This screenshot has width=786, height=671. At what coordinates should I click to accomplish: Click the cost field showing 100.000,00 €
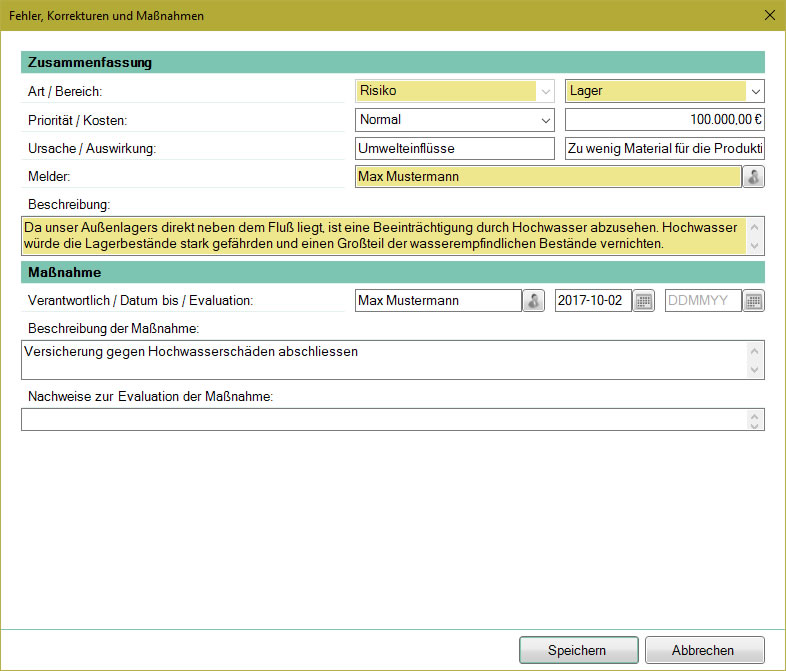[x=664, y=120]
